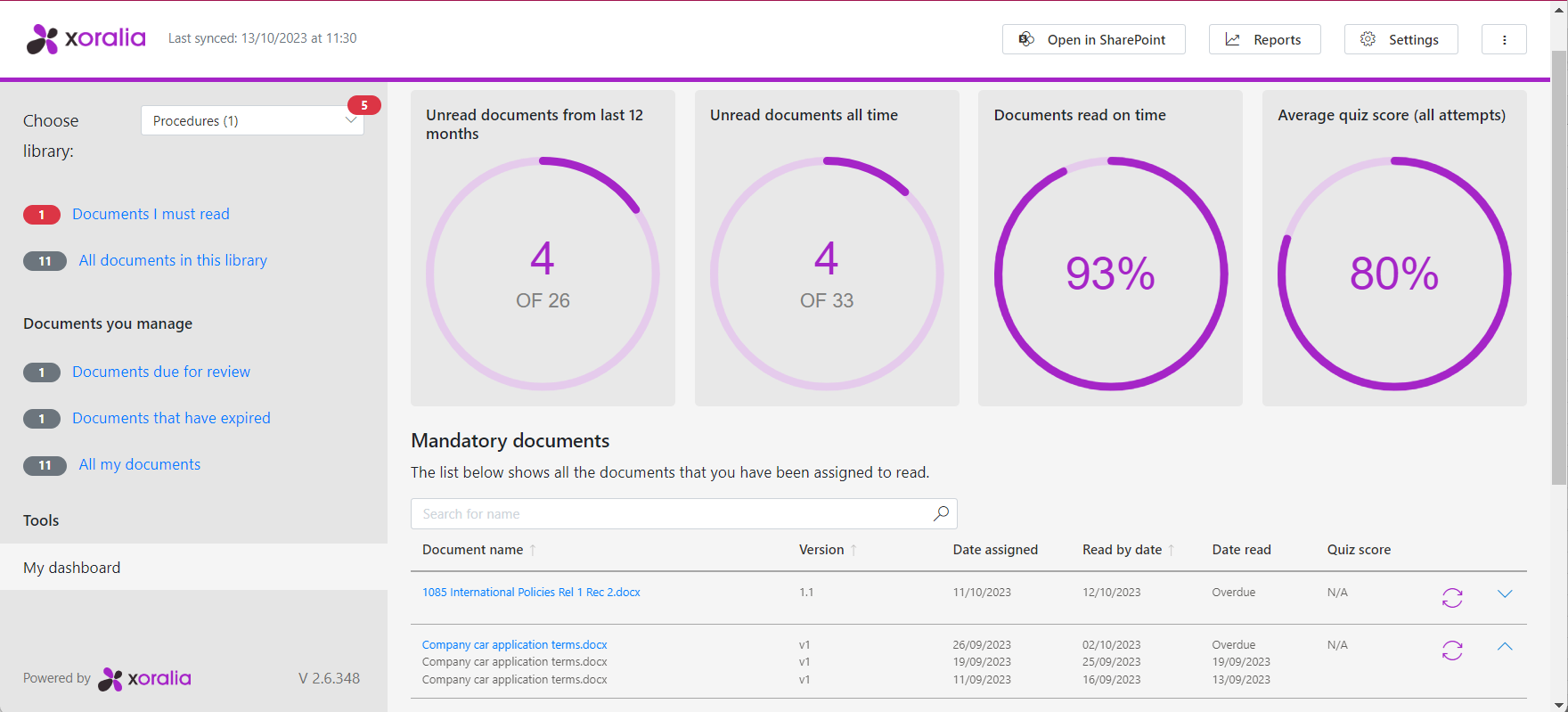
Task: Refresh the Company car application terms row
Action: coord(1452,651)
